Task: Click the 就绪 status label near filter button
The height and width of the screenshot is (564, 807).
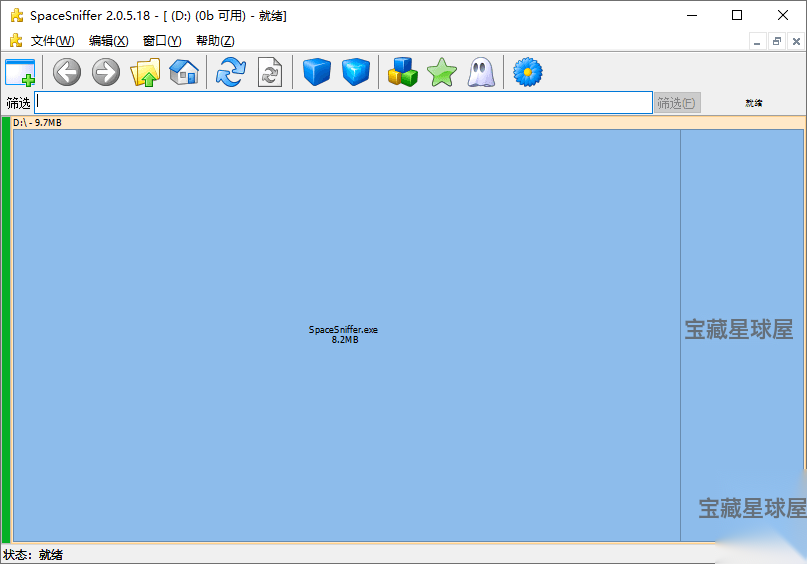Action: point(753,103)
